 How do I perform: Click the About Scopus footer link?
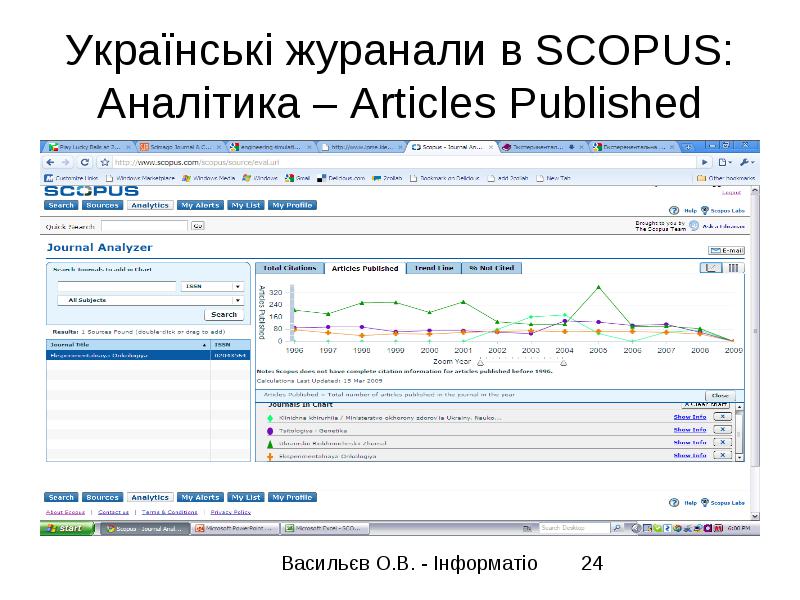(x=65, y=512)
